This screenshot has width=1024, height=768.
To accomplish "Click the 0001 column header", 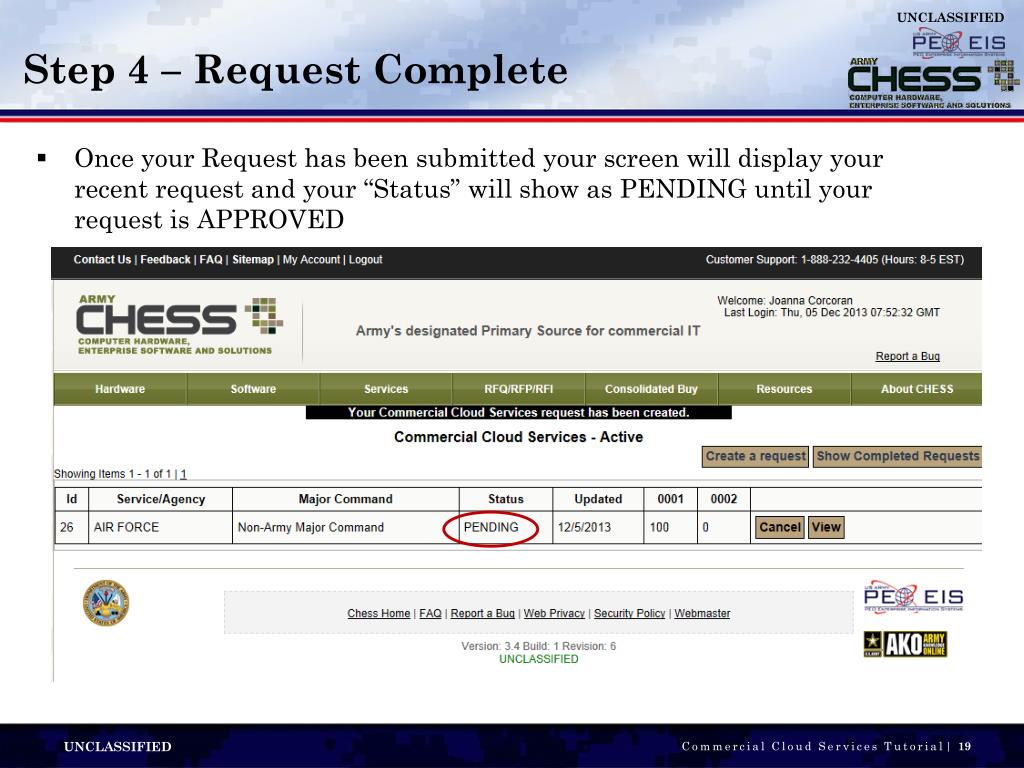I will point(671,499).
